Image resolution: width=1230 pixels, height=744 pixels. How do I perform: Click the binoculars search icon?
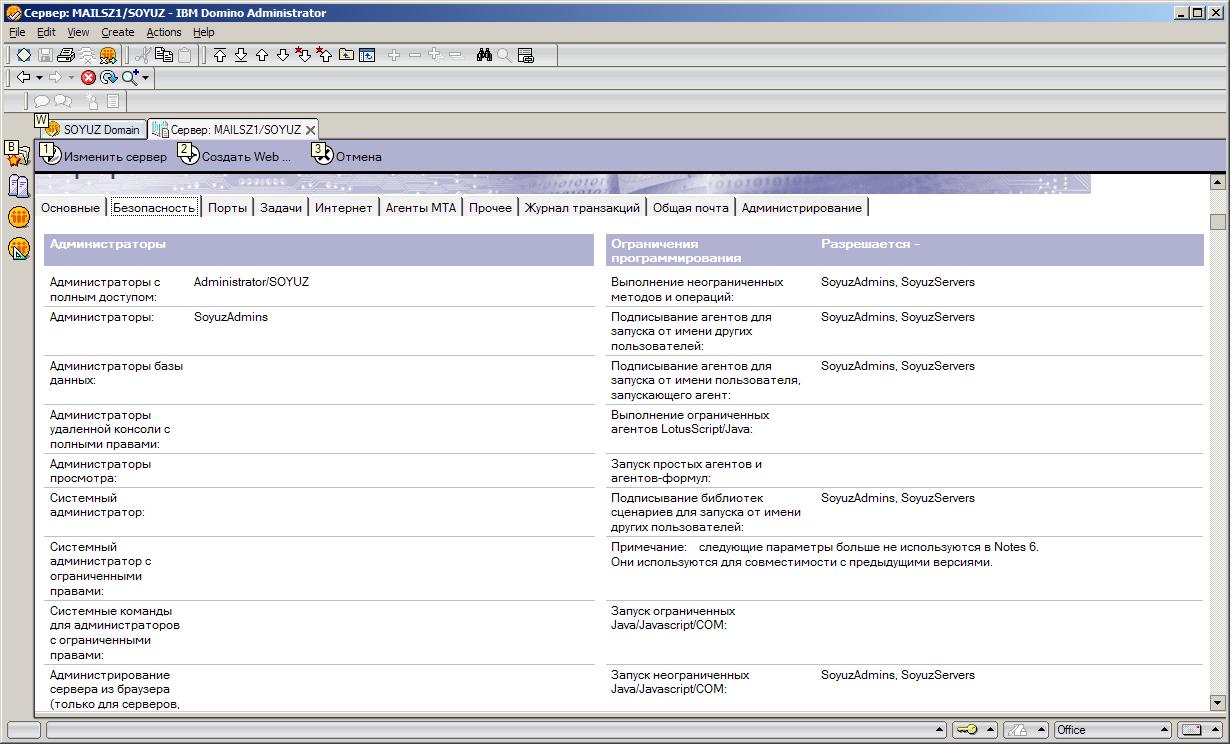click(484, 56)
